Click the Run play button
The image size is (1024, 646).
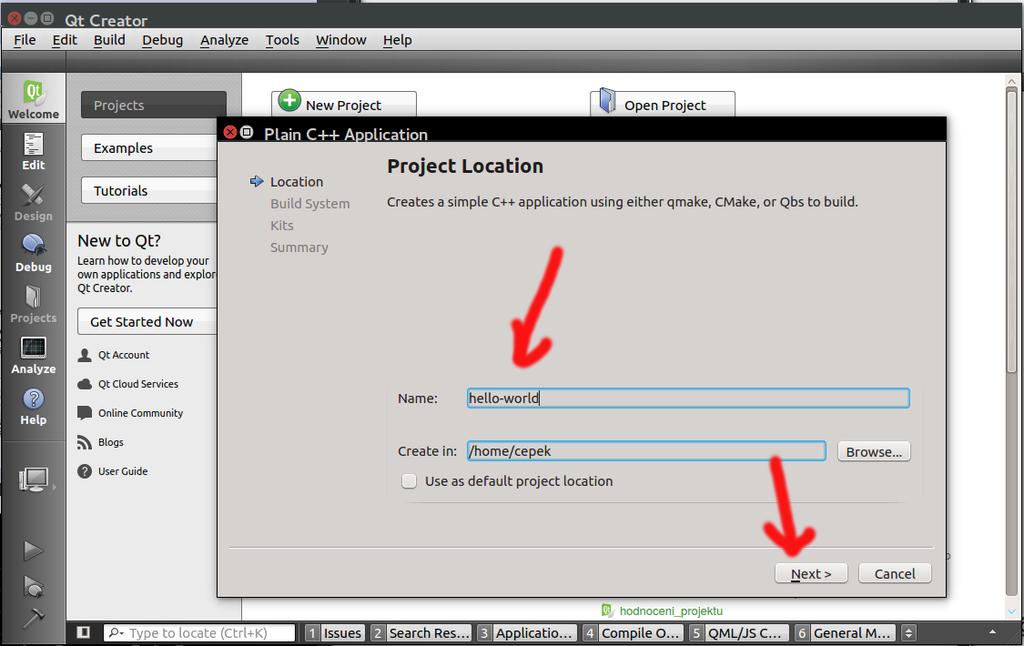(33, 550)
